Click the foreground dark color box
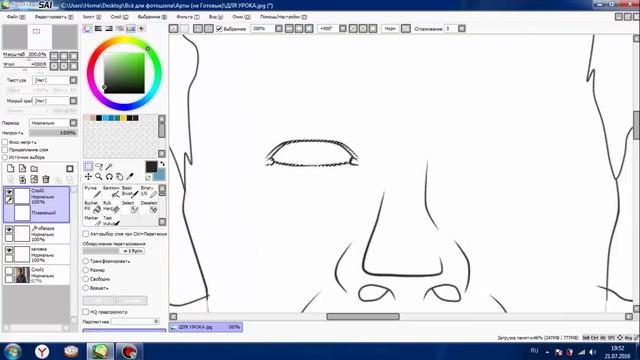Image resolution: width=640 pixels, height=360 pixels. pos(151,166)
